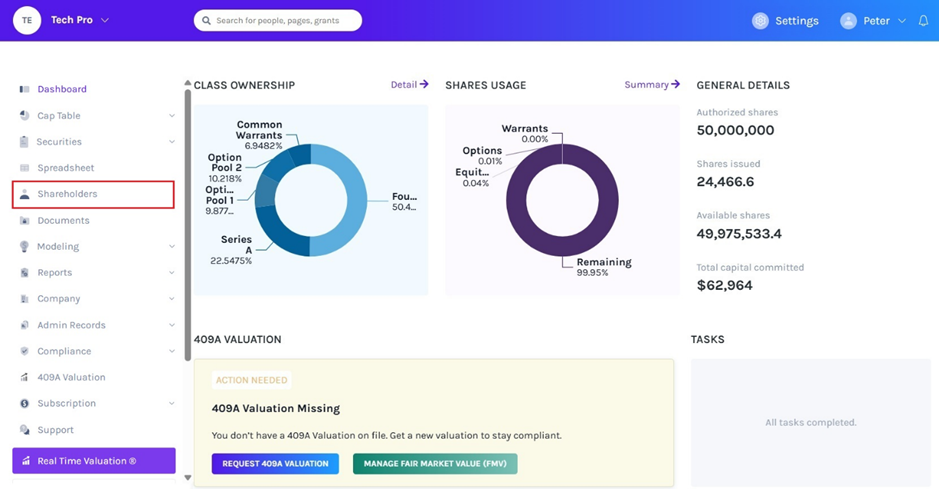Open notifications bell icon
Image resolution: width=939 pixels, height=489 pixels.
(x=923, y=21)
